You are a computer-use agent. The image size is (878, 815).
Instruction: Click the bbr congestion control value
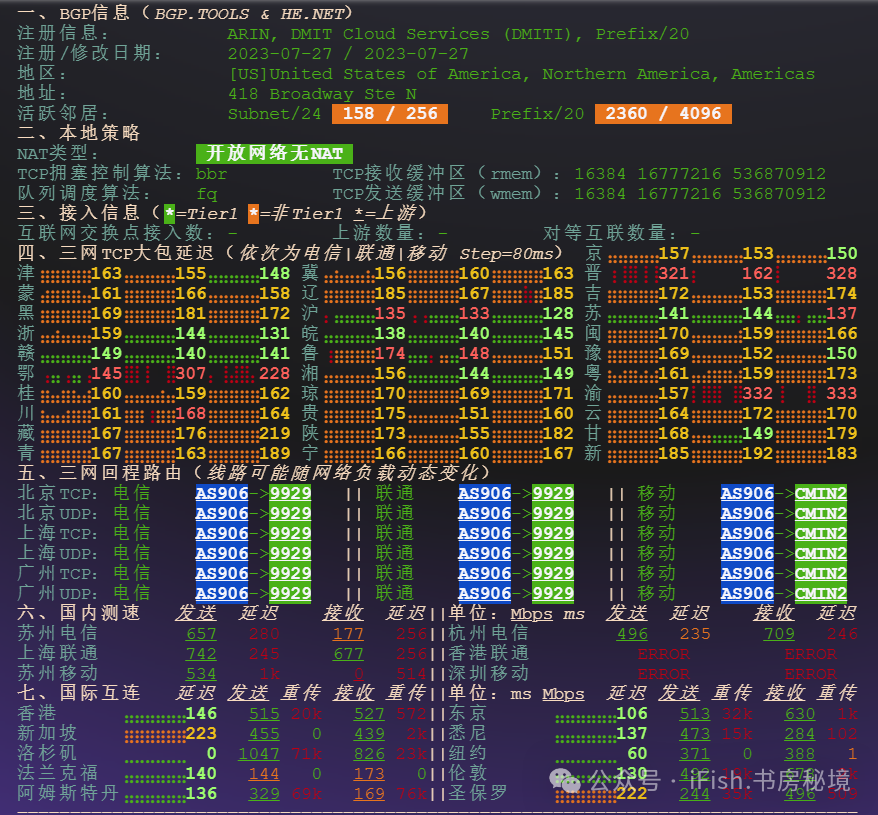211,173
